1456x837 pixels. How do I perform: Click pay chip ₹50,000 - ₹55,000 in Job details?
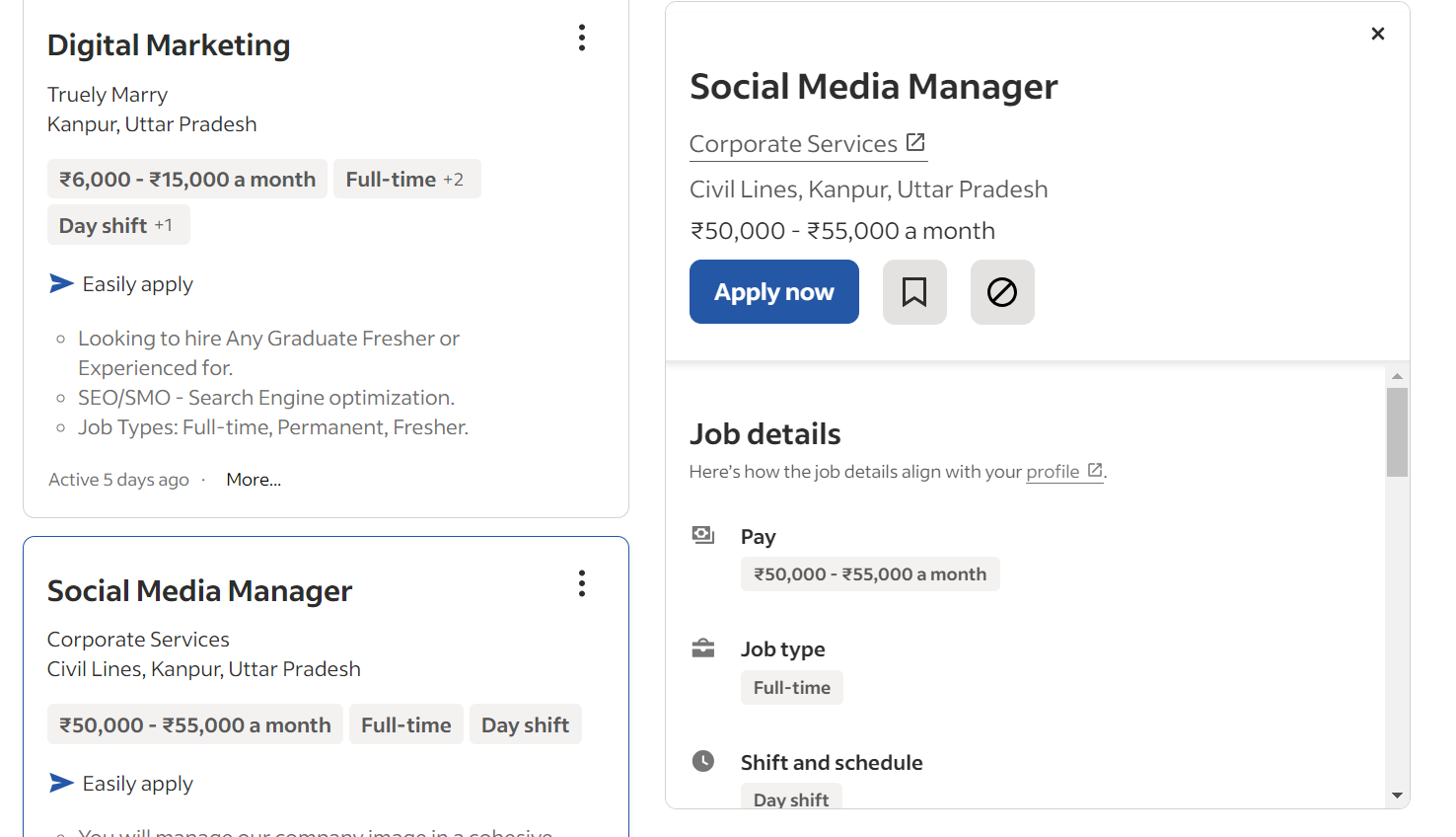click(870, 574)
